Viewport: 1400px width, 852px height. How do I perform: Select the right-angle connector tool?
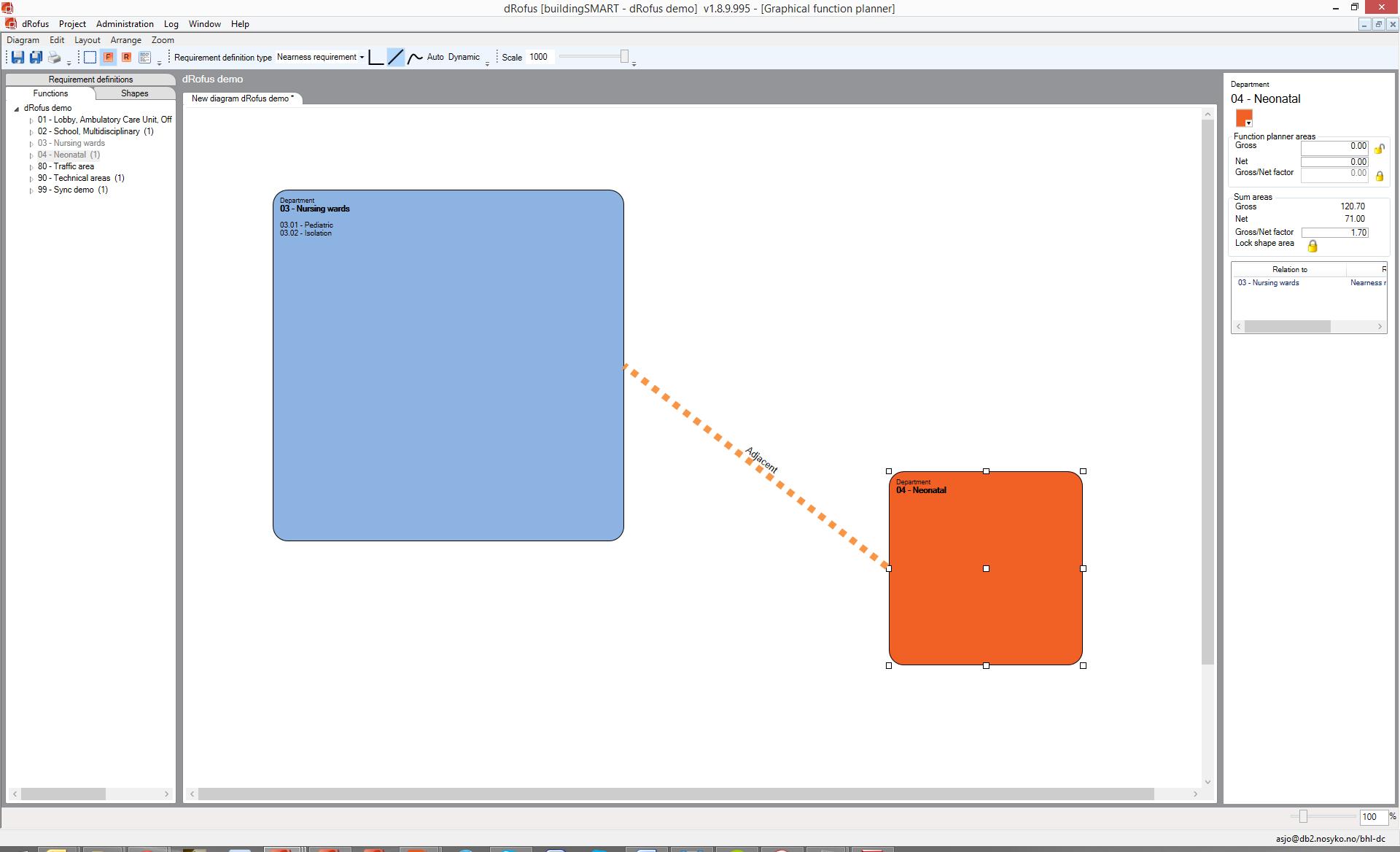click(376, 57)
